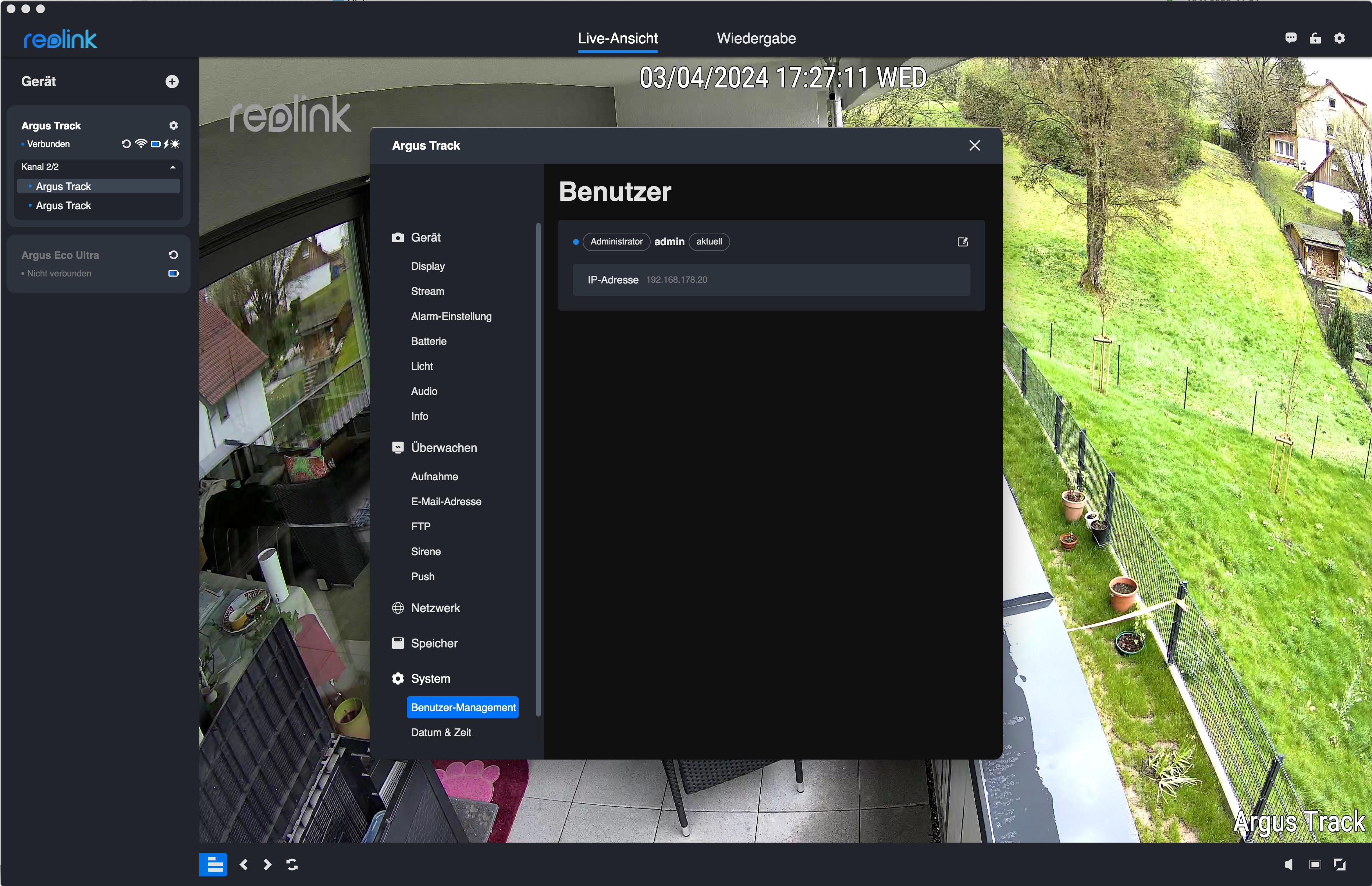Open app settings gear in header

pos(1340,38)
